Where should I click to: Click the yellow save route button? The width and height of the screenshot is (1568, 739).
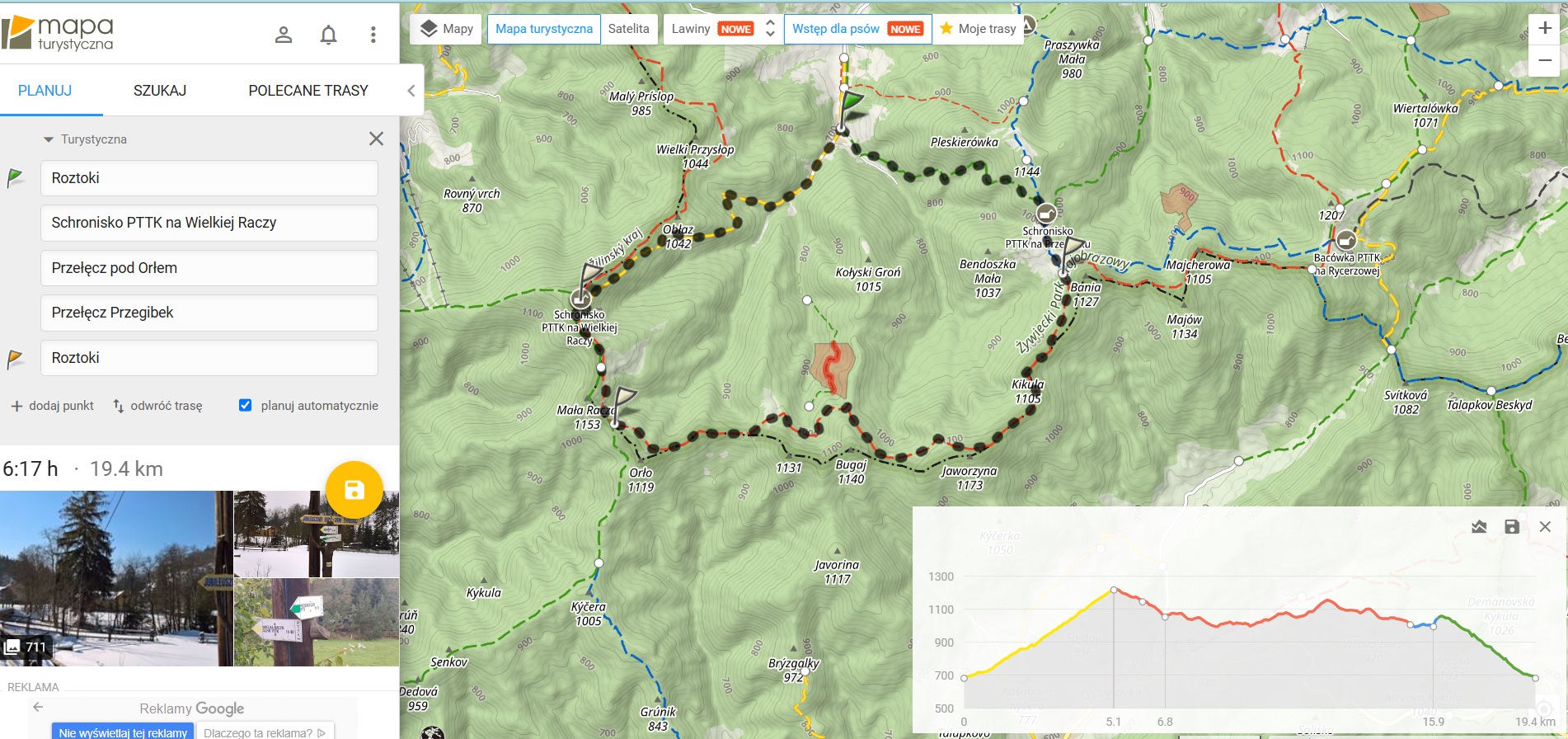354,490
